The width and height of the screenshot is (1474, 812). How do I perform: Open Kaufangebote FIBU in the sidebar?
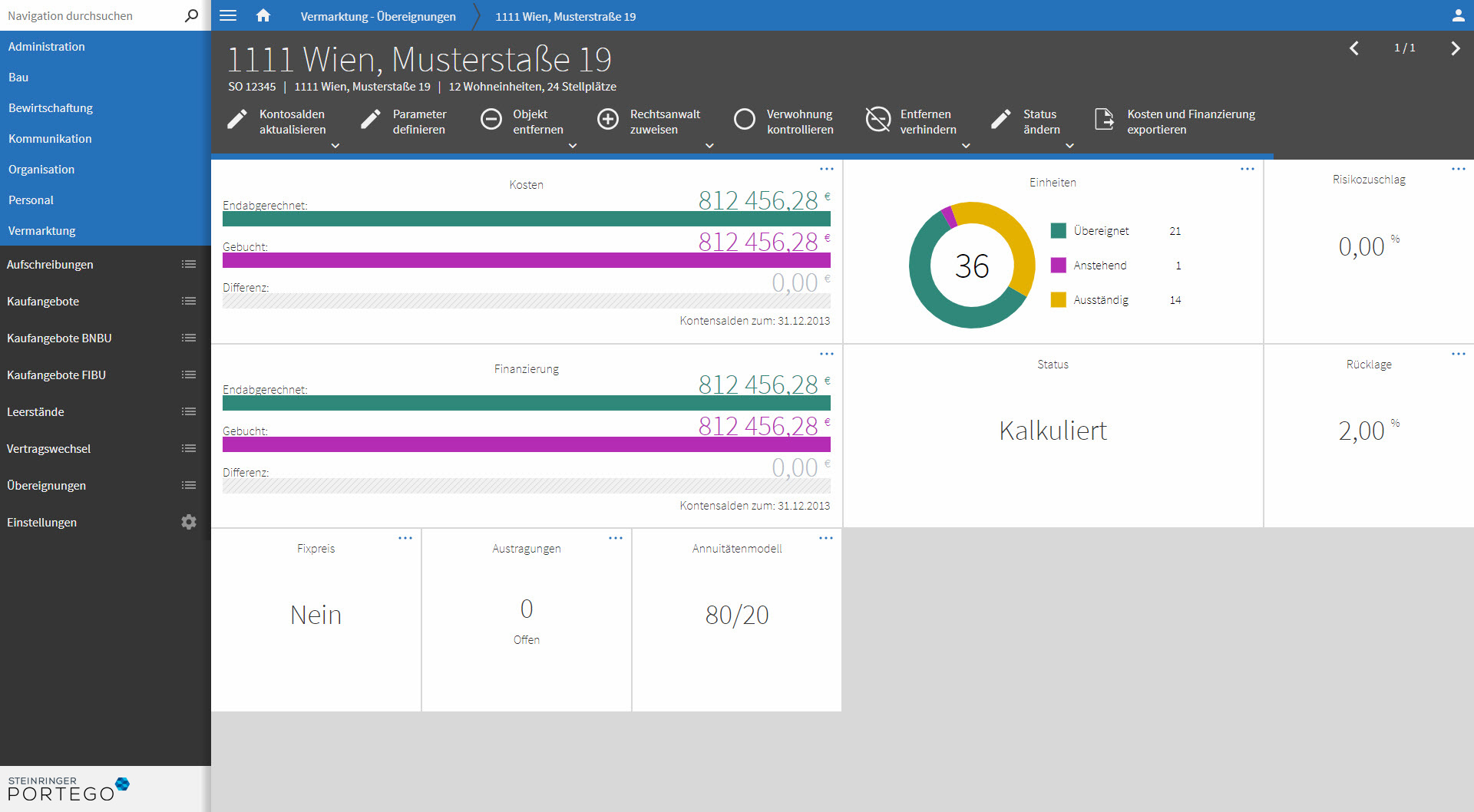[x=55, y=375]
